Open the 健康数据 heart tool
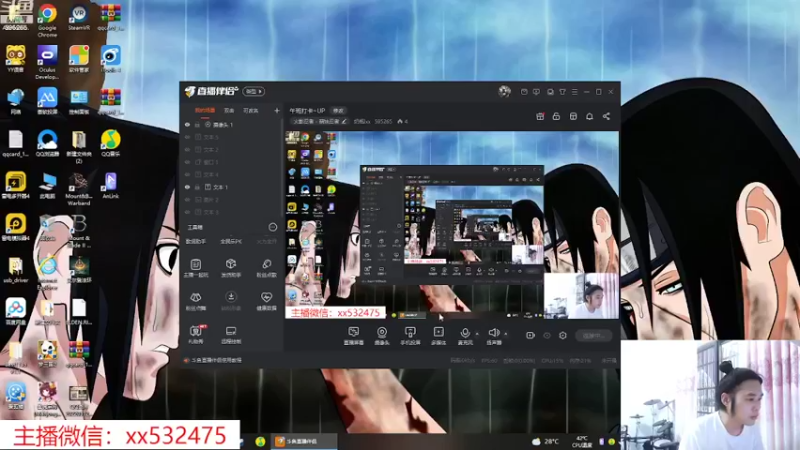This screenshot has height=450, width=800. point(266,301)
